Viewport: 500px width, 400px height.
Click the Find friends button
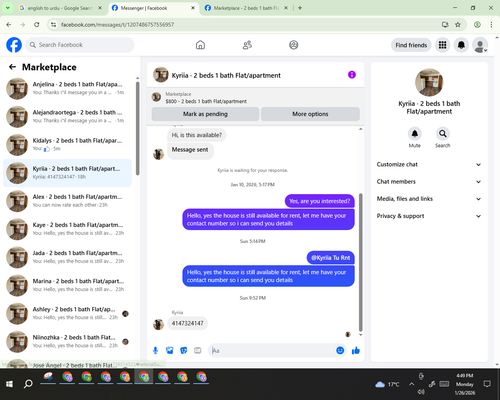411,45
